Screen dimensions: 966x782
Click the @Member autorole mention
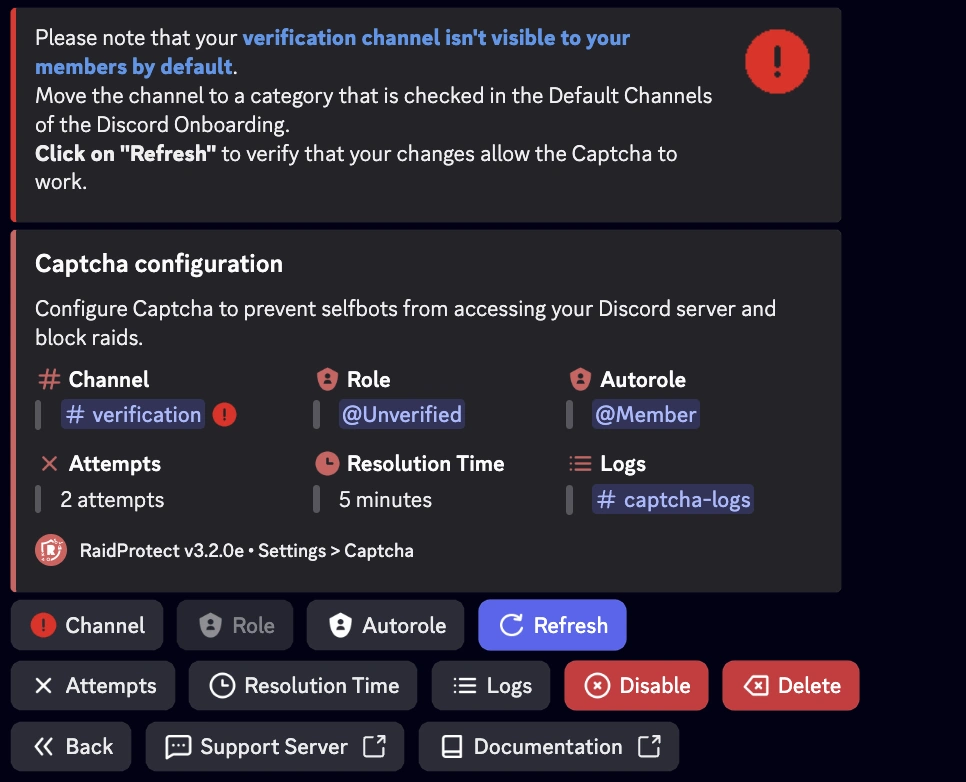point(646,414)
